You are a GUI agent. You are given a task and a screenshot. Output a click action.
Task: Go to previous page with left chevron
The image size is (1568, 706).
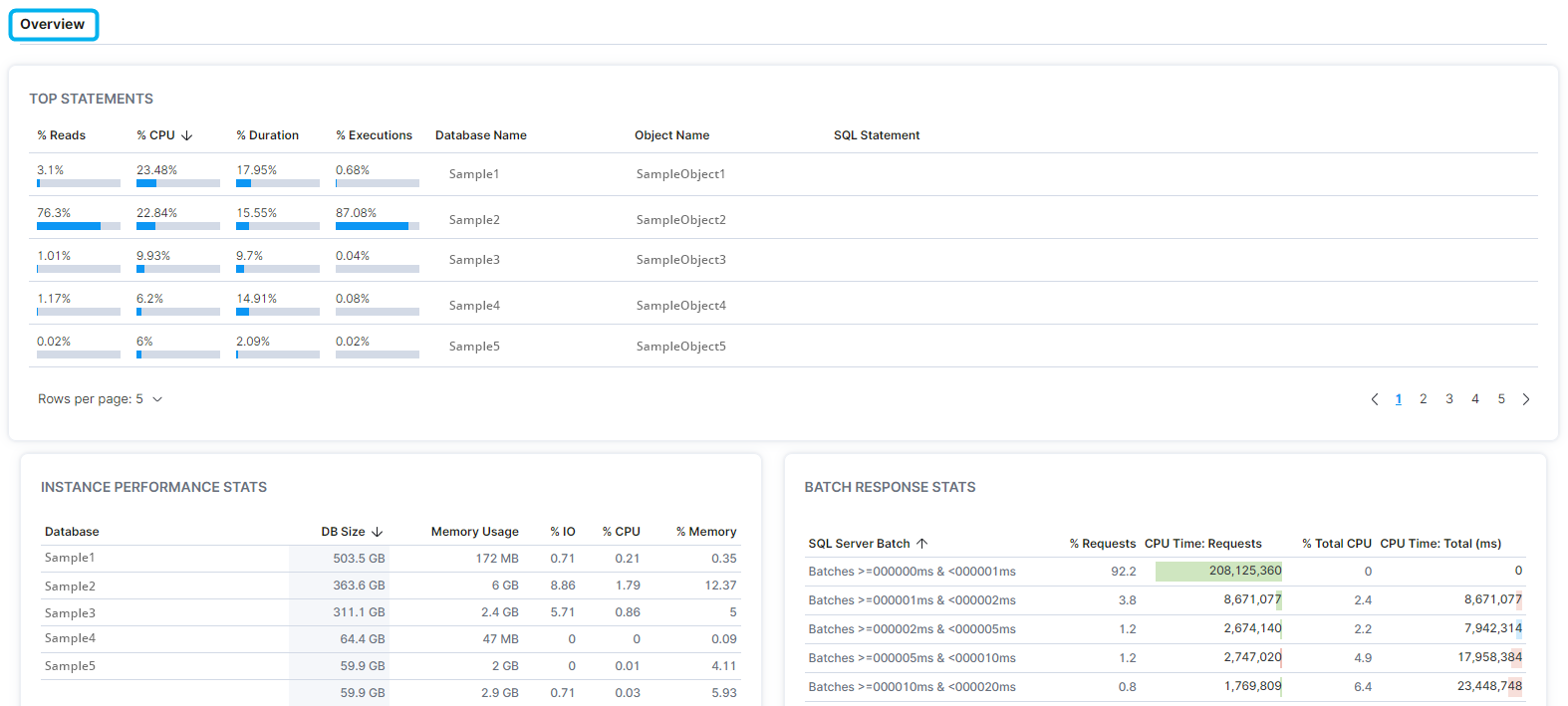[1375, 399]
